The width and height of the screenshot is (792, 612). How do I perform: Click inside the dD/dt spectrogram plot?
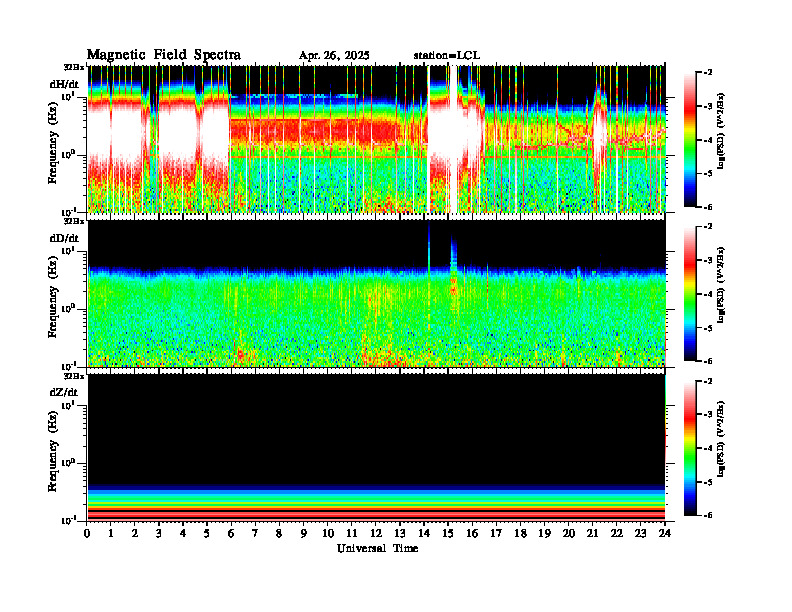coord(376,293)
